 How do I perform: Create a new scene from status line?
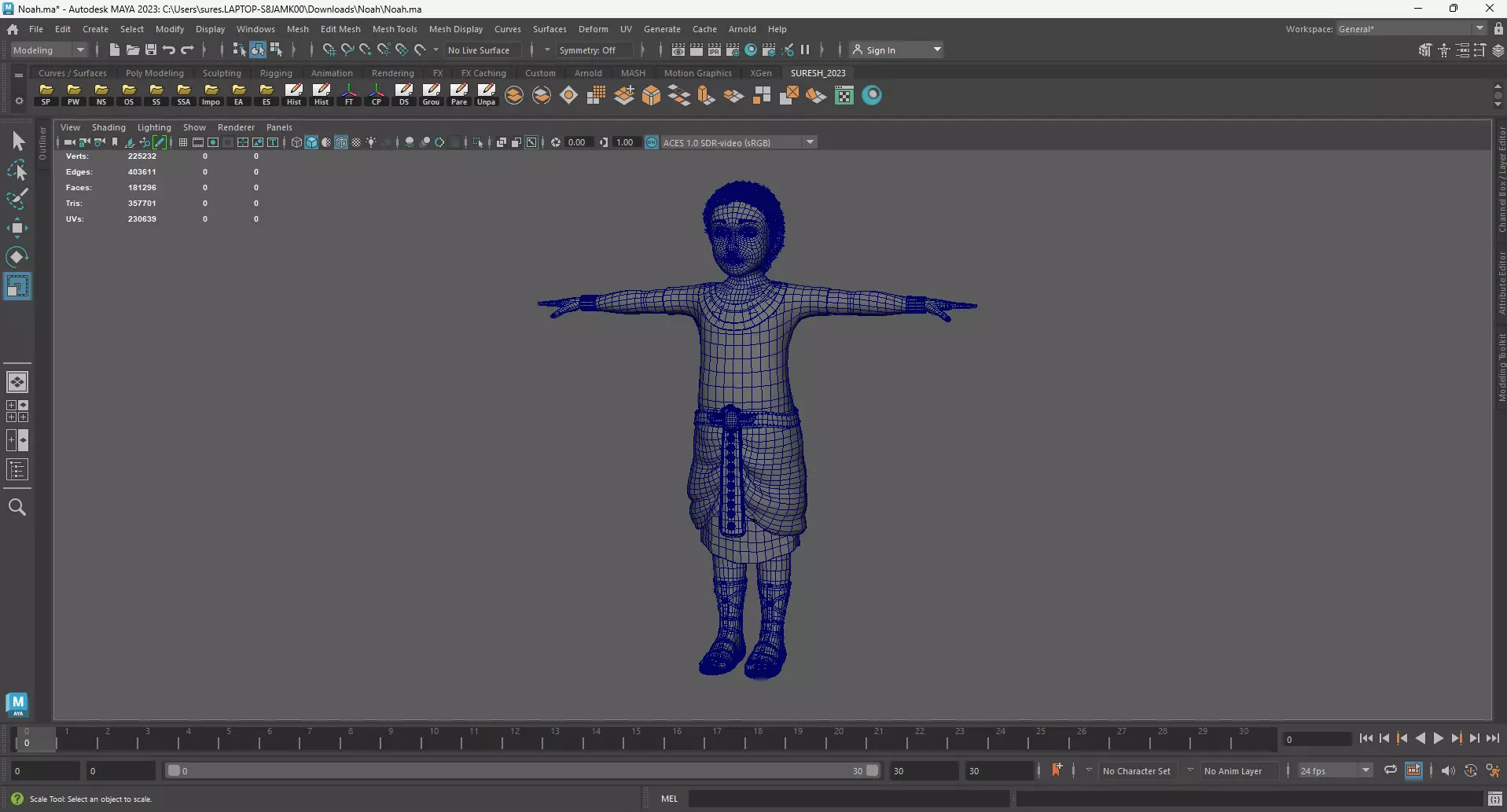click(115, 50)
